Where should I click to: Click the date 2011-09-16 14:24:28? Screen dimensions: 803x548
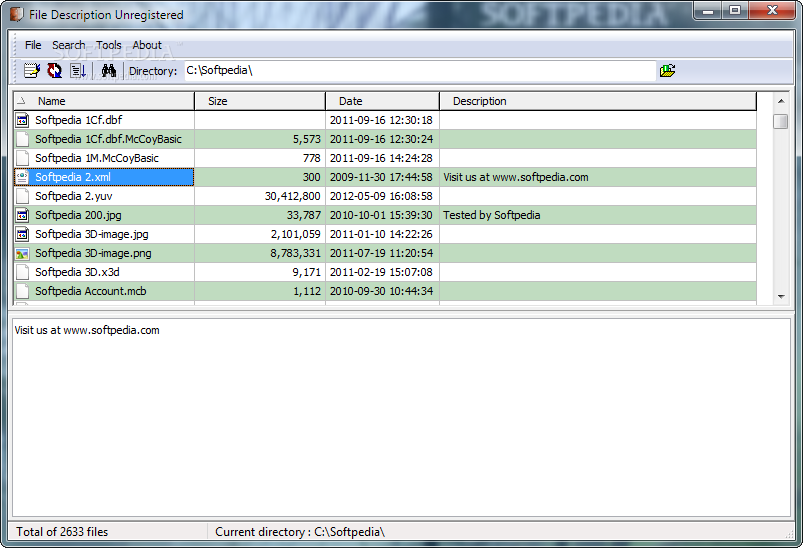[x=381, y=158]
